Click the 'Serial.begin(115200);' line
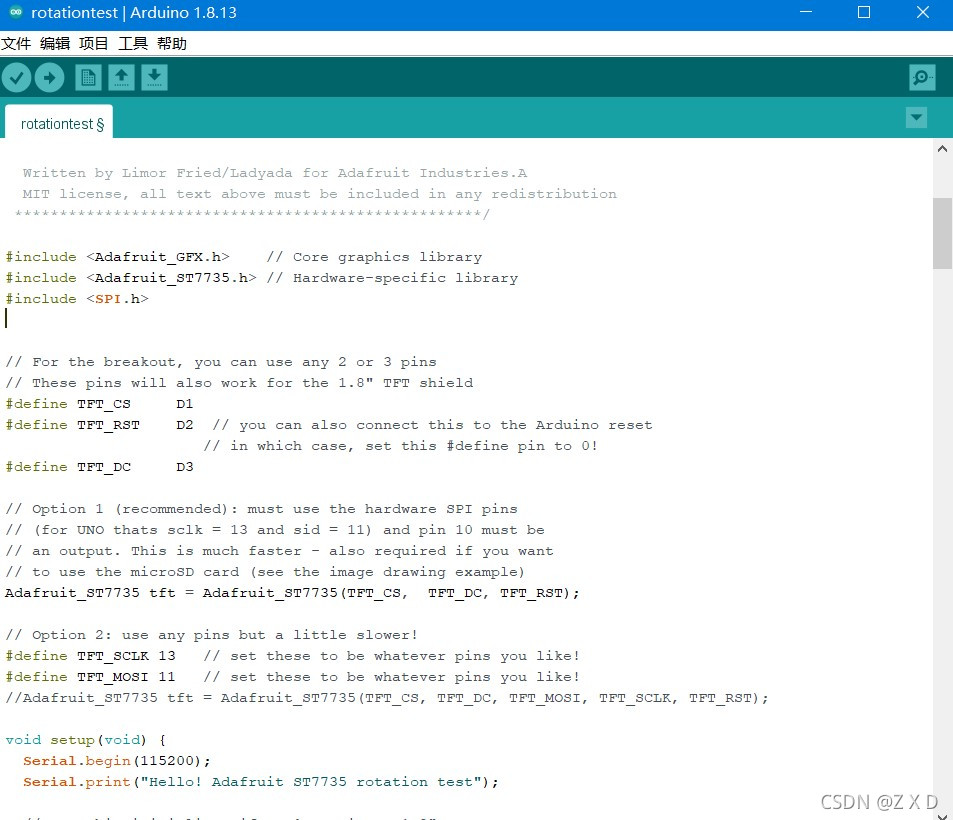 coord(117,761)
